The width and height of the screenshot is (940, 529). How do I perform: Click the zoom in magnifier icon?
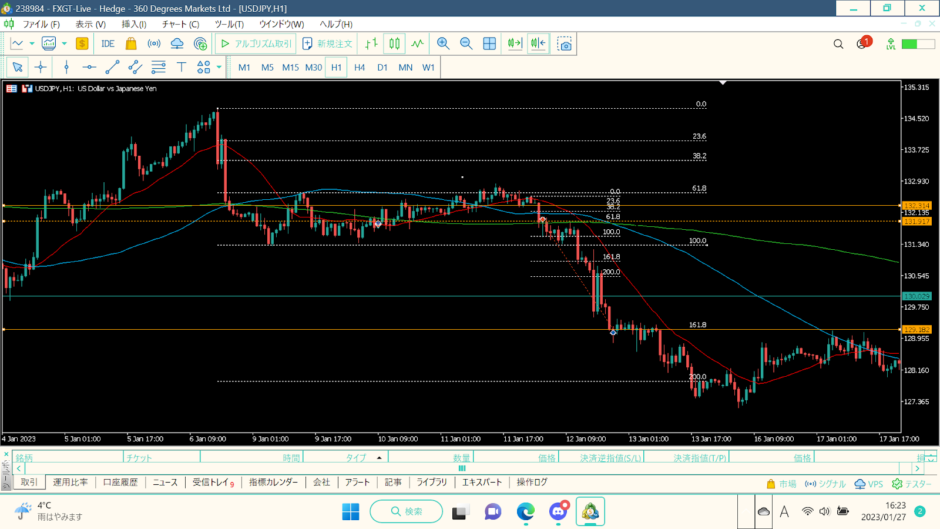coord(443,44)
